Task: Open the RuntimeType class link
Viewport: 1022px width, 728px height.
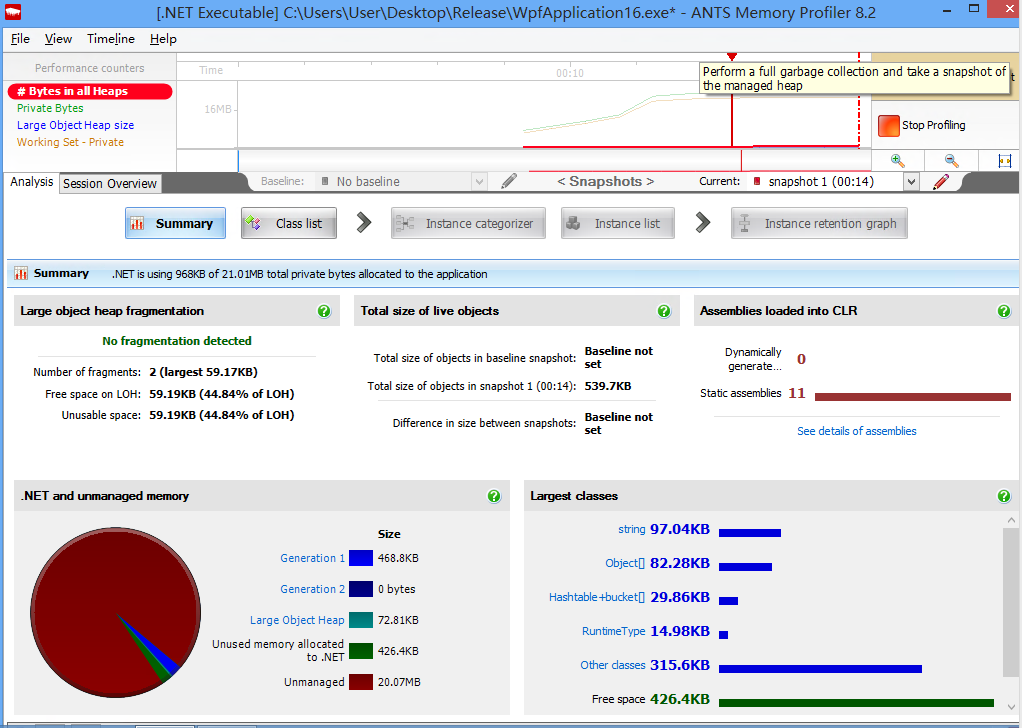Action: tap(613, 631)
